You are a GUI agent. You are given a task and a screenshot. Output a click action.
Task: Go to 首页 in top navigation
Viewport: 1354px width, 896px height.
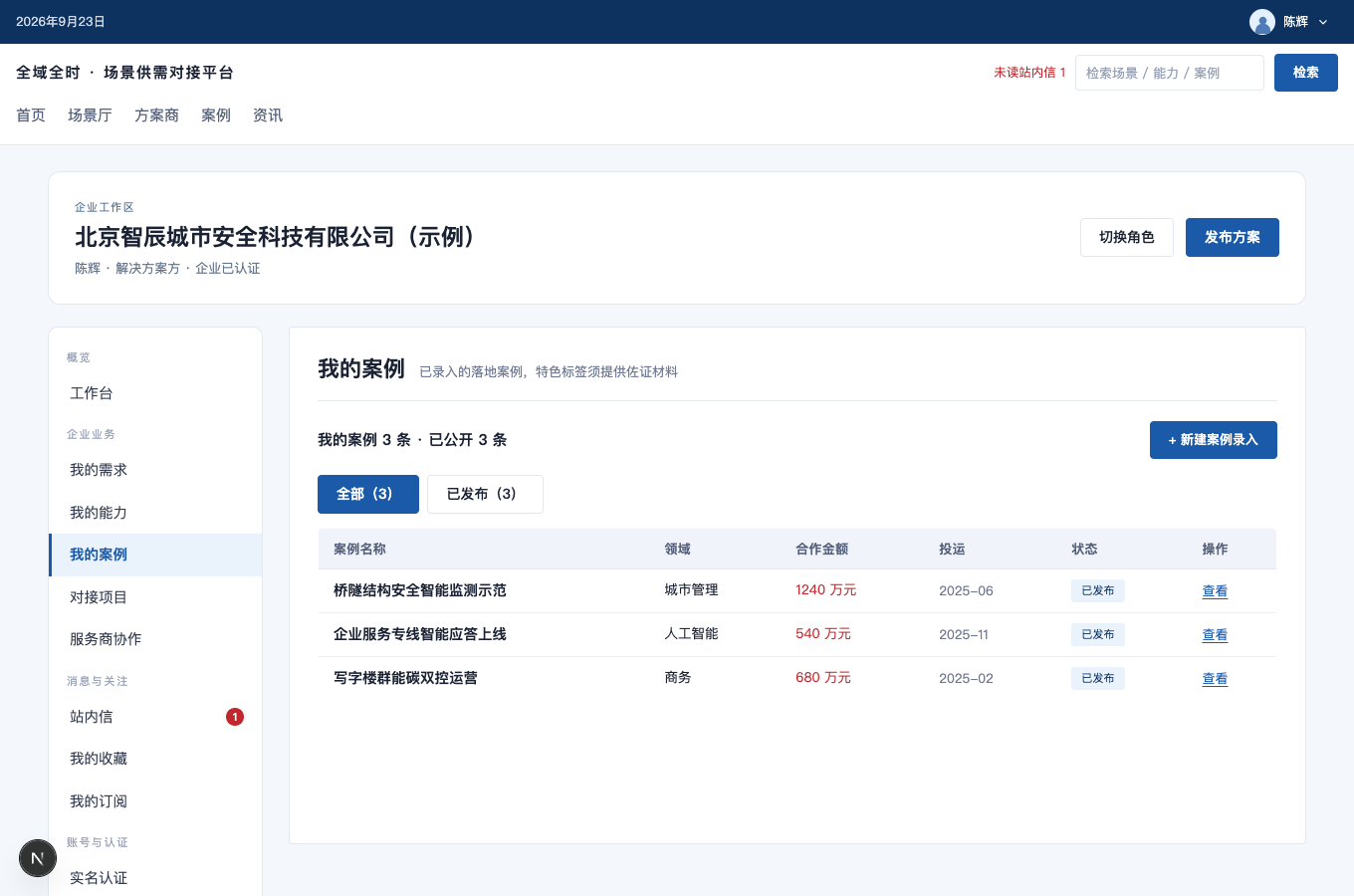[31, 115]
